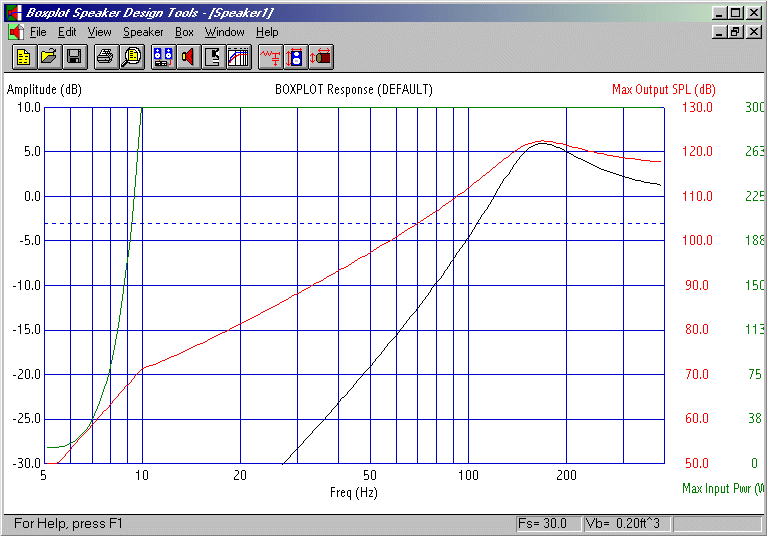
Task: Click the 200 frequency axis tick label
Action: pyautogui.click(x=566, y=475)
